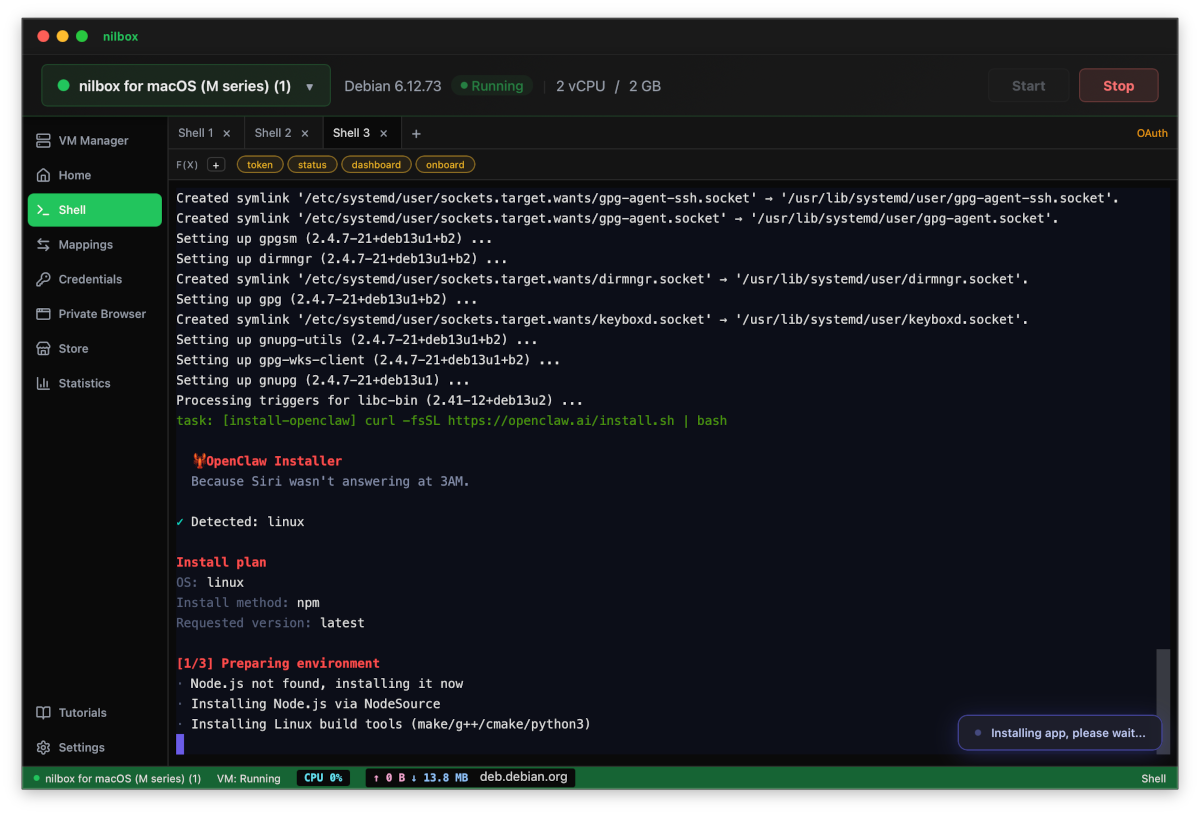Add a new function with the F(X) plus
This screenshot has height=815, width=1200.
[x=215, y=164]
